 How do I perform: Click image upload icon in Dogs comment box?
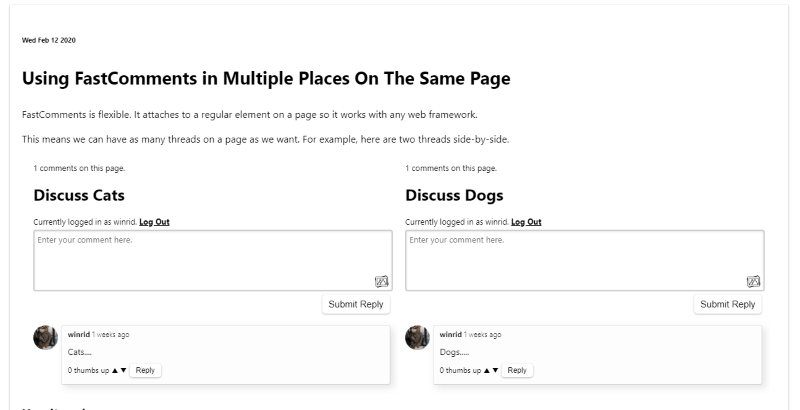[754, 282]
